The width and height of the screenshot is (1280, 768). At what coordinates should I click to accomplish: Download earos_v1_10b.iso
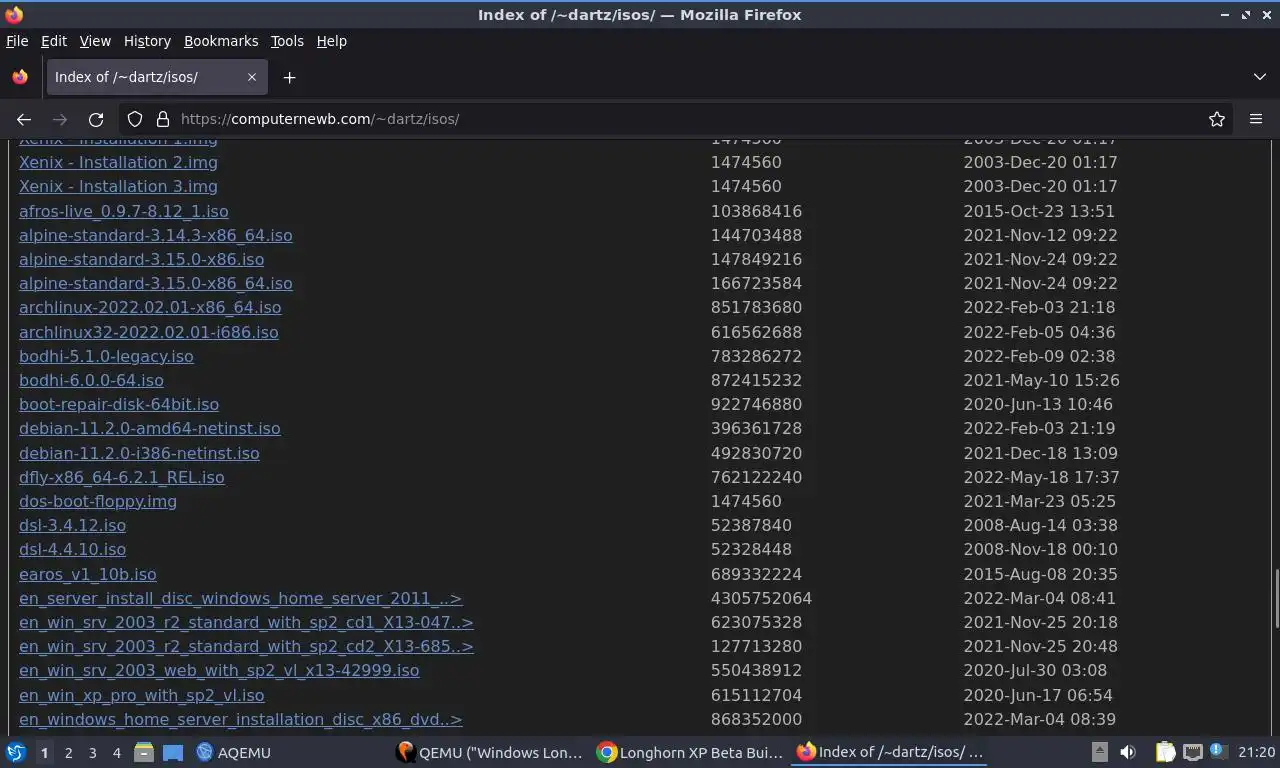[88, 574]
